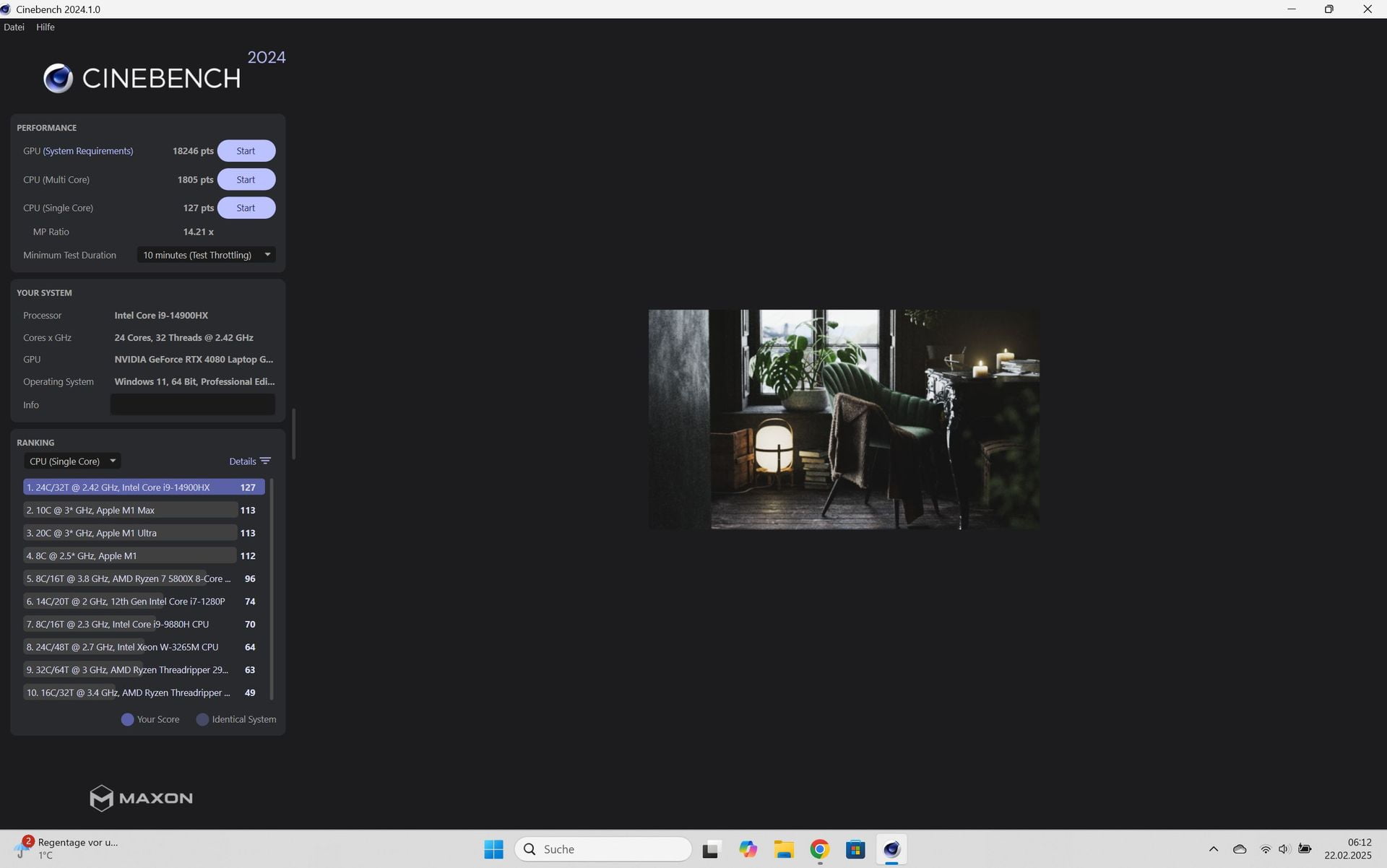
Task: Open File Explorer from the taskbar
Action: (784, 849)
